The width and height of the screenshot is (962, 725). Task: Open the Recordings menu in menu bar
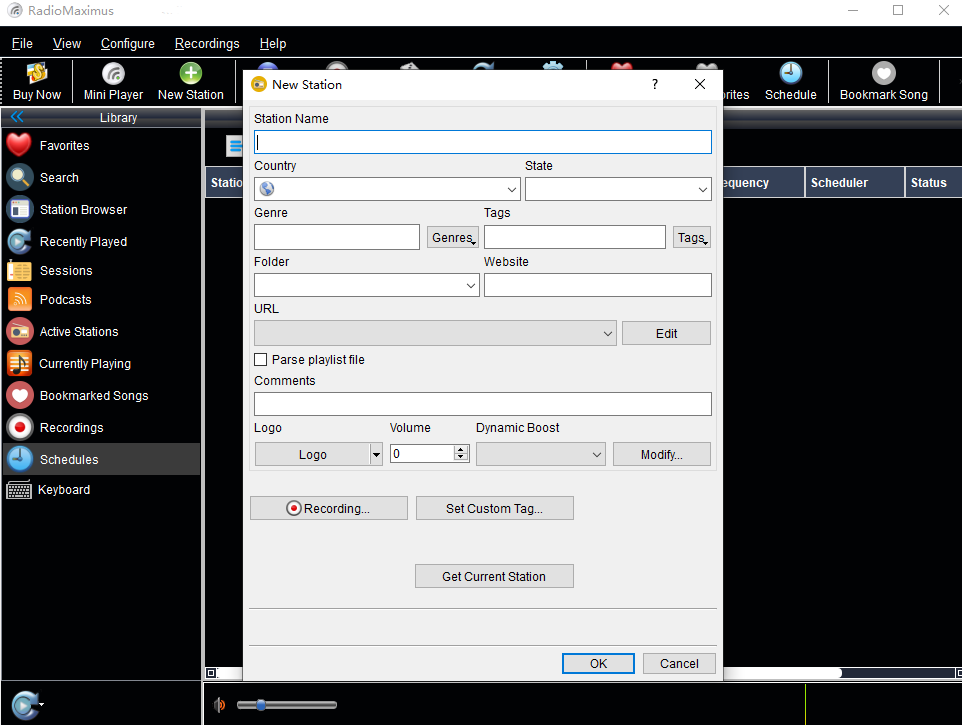[207, 44]
